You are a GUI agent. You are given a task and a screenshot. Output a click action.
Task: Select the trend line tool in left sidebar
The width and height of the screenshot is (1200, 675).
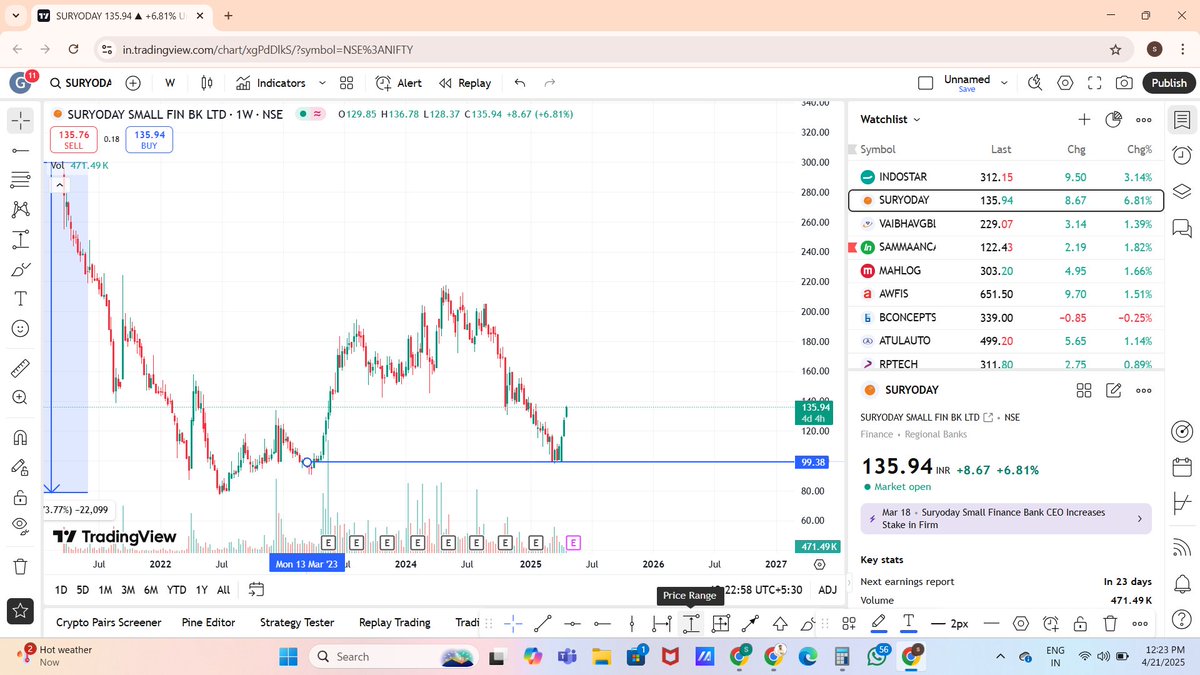[20, 150]
